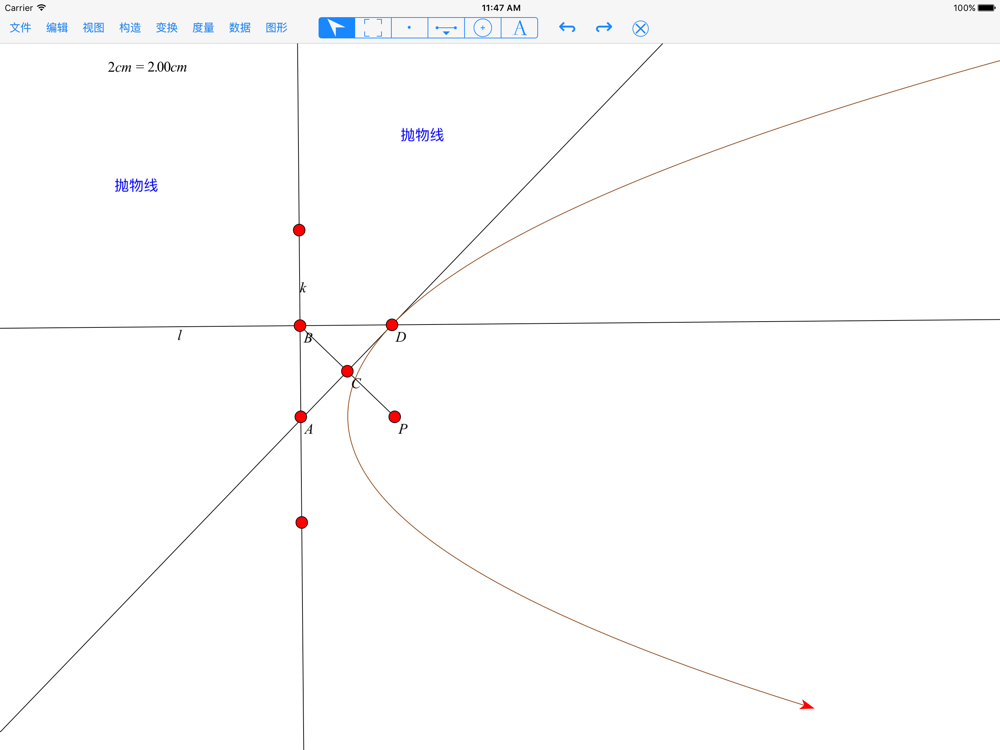Open the 视图 menu
The image size is (1000, 750).
(93, 28)
